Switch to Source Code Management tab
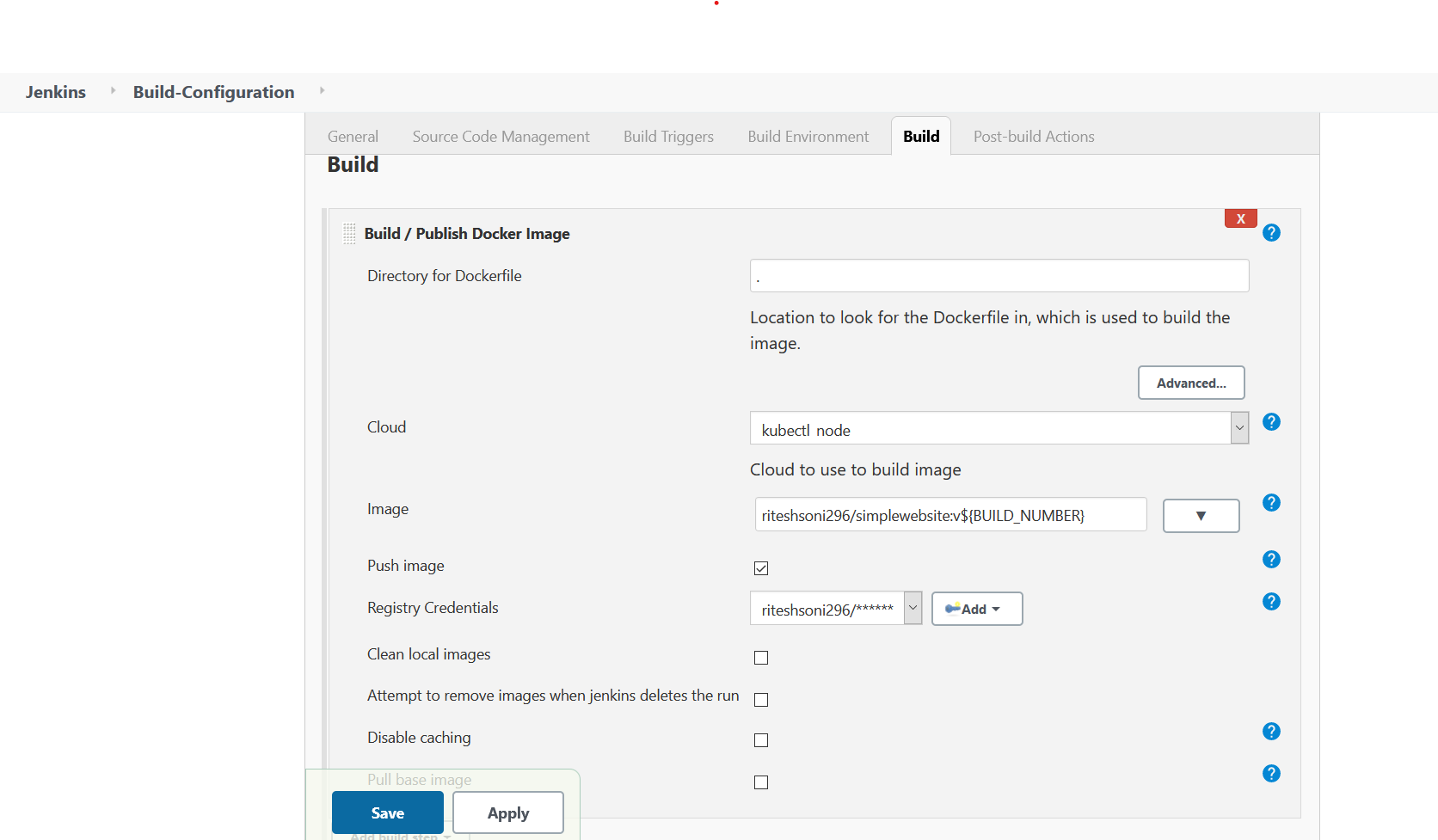The width and height of the screenshot is (1438, 840). tap(501, 137)
